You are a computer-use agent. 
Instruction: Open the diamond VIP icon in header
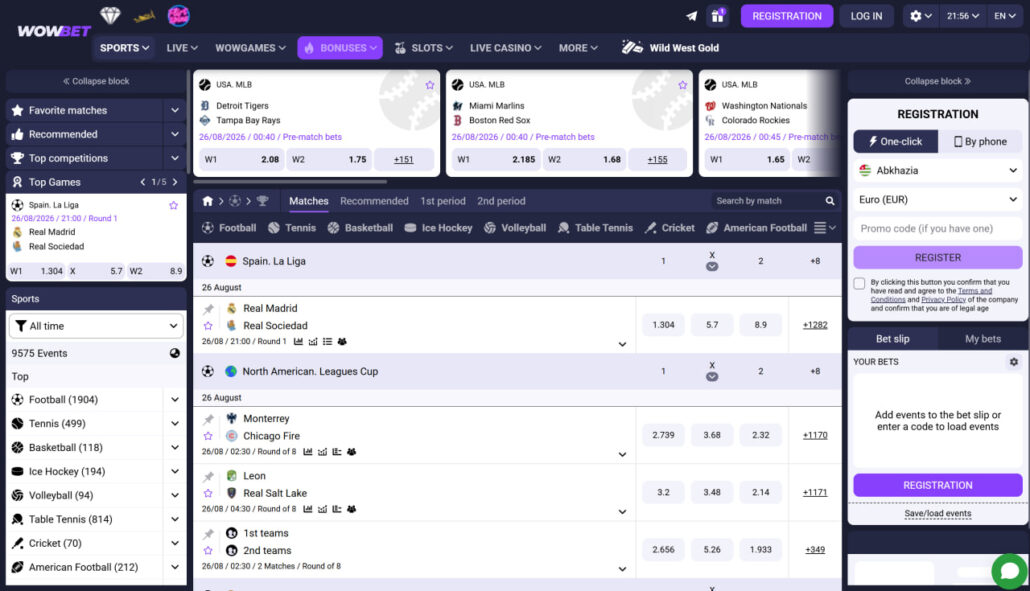point(110,15)
